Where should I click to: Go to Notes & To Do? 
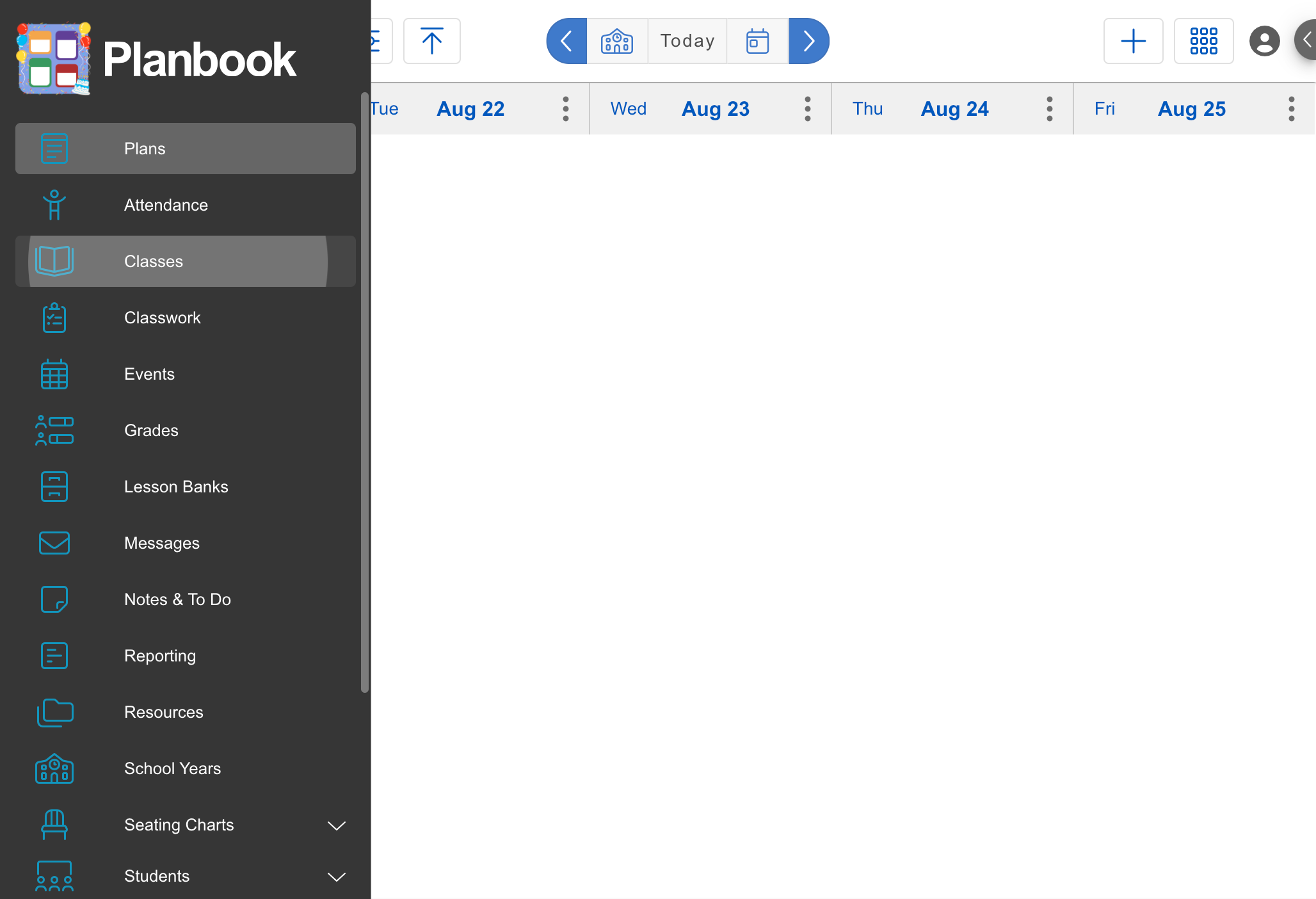pos(185,599)
